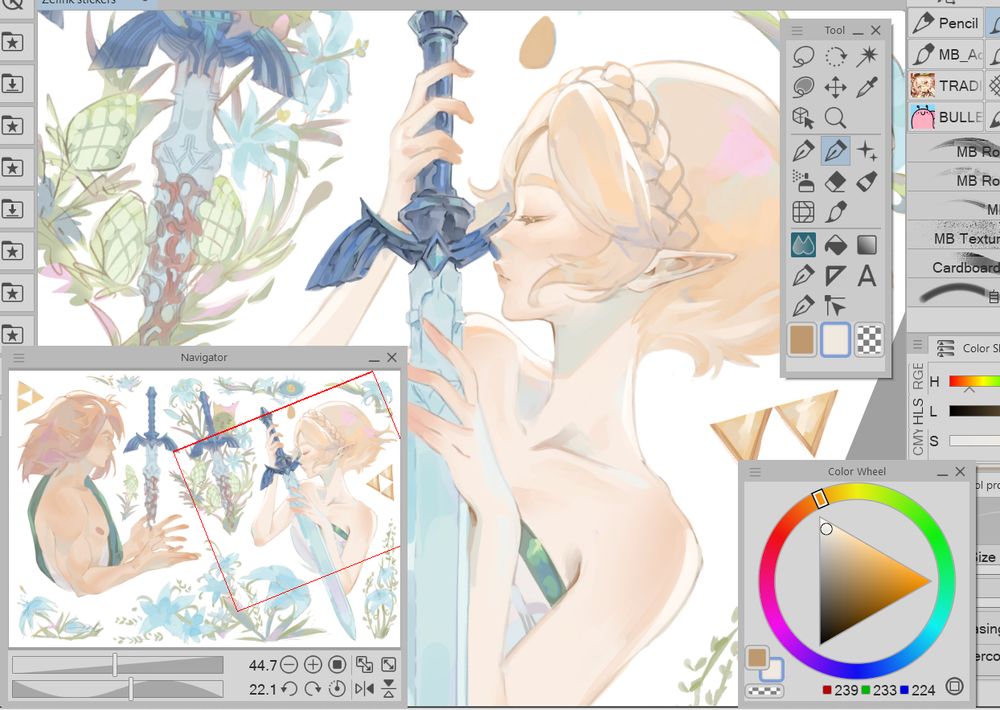Select tan main color swatch in Tool palette
The height and width of the screenshot is (710, 1000).
pyautogui.click(x=802, y=339)
